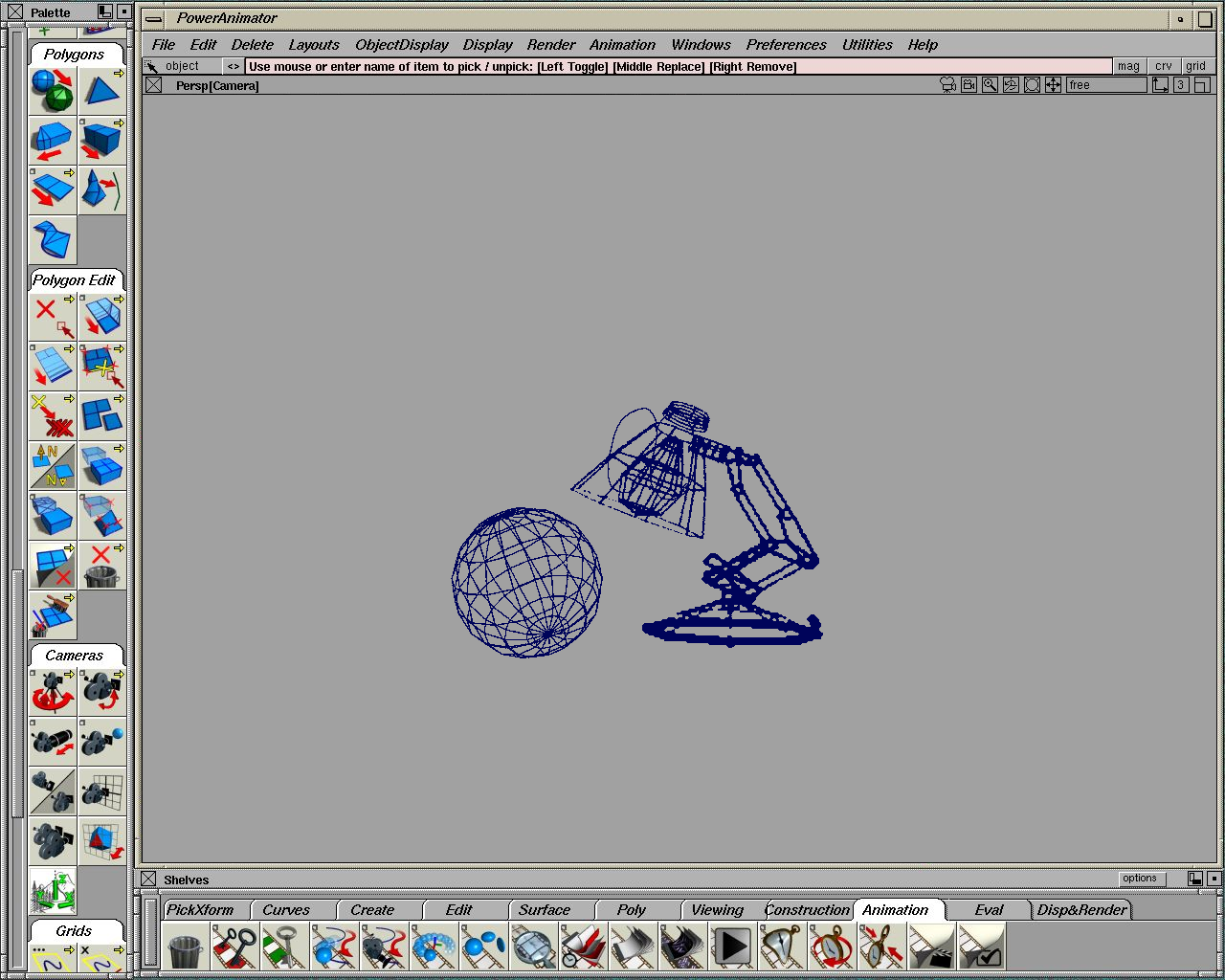Click the play button on the Animation shelf
Screen dimensions: 1225x980
coord(733,947)
